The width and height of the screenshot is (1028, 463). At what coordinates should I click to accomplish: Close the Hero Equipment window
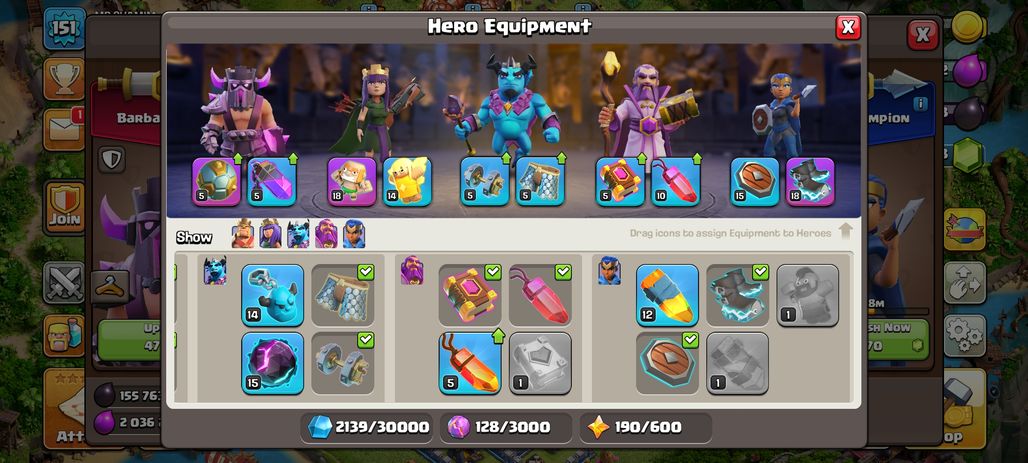[x=848, y=27]
